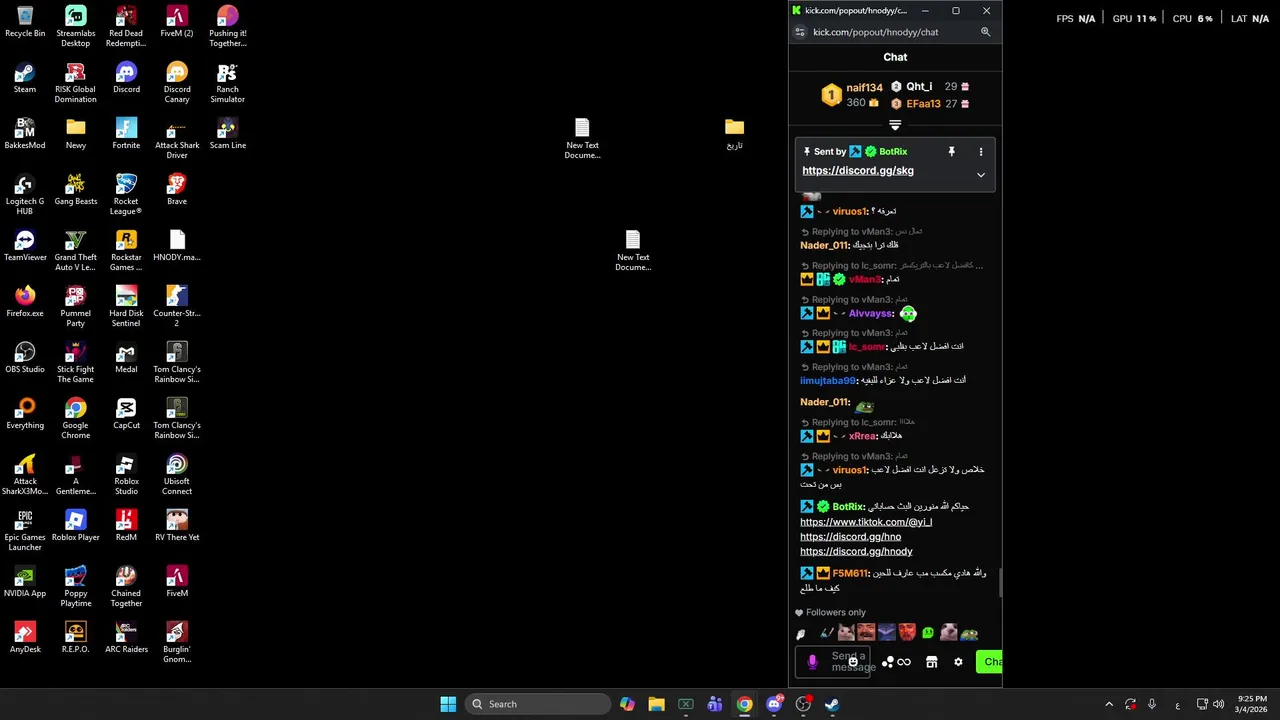Select the Medal desktop icon
The height and width of the screenshot is (720, 1280).
(x=126, y=358)
